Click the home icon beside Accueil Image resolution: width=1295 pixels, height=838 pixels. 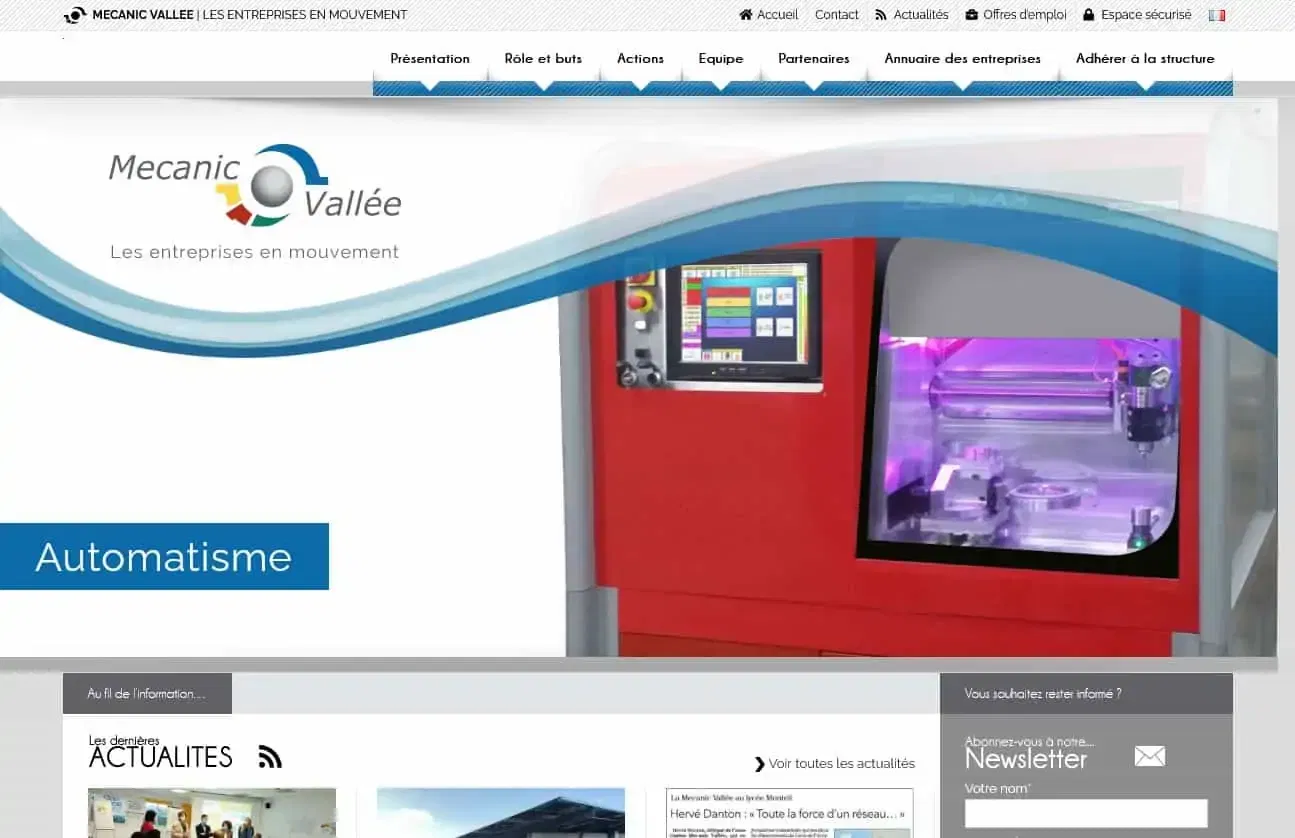745,15
